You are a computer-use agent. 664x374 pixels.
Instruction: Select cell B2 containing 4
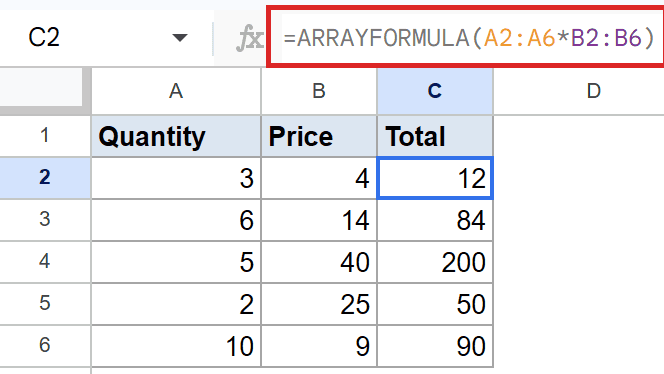319,178
